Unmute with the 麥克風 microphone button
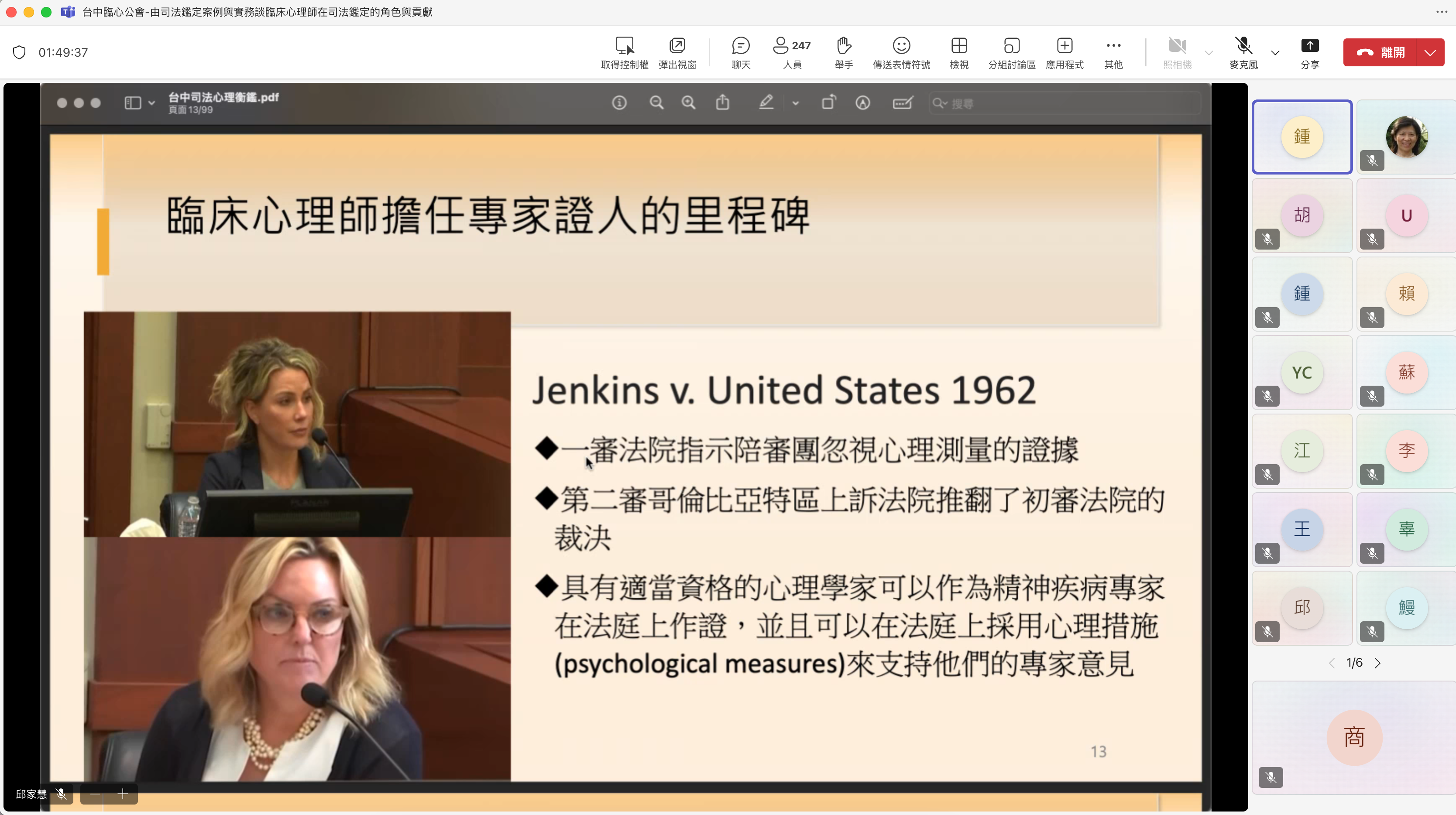Screen dimensions: 1456x815 pyautogui.click(x=1243, y=52)
